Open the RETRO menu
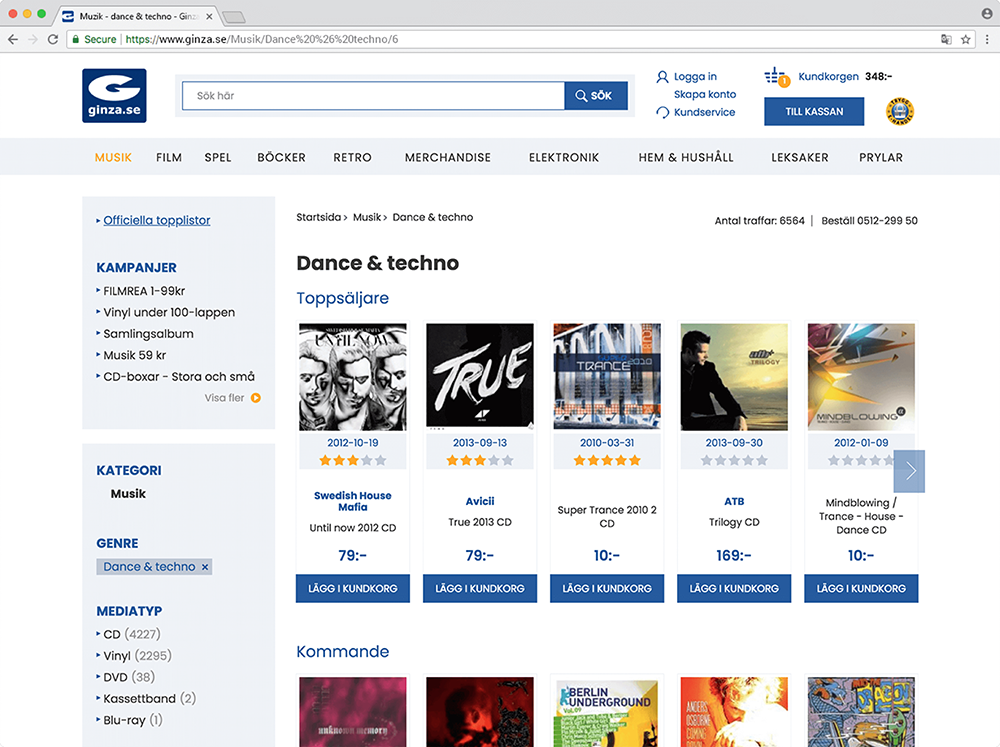This screenshot has height=747, width=1000. [x=352, y=158]
